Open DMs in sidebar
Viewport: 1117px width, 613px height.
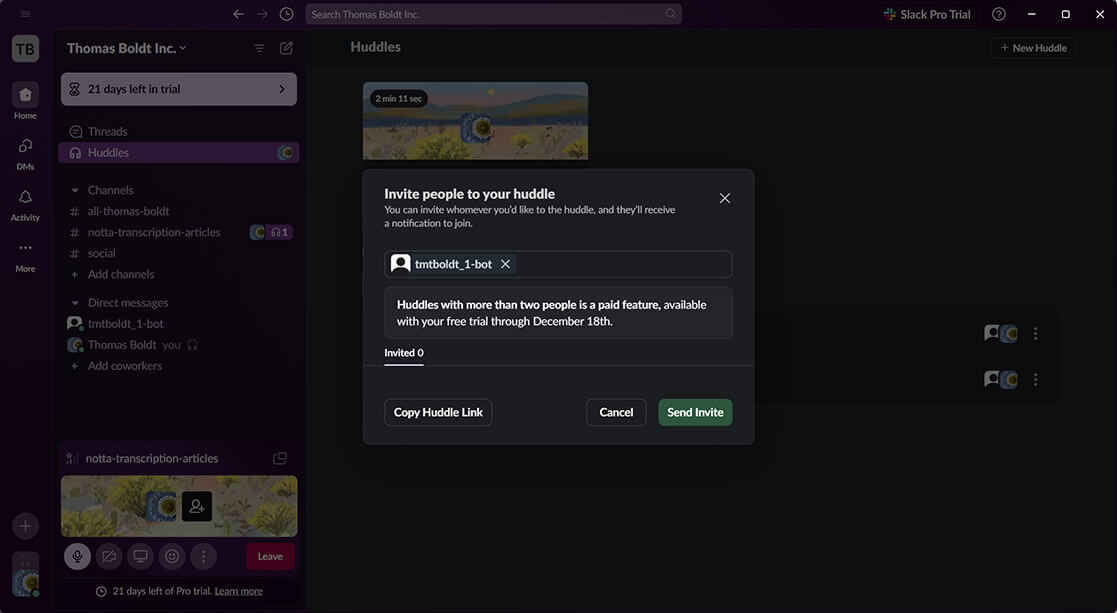tap(25, 153)
